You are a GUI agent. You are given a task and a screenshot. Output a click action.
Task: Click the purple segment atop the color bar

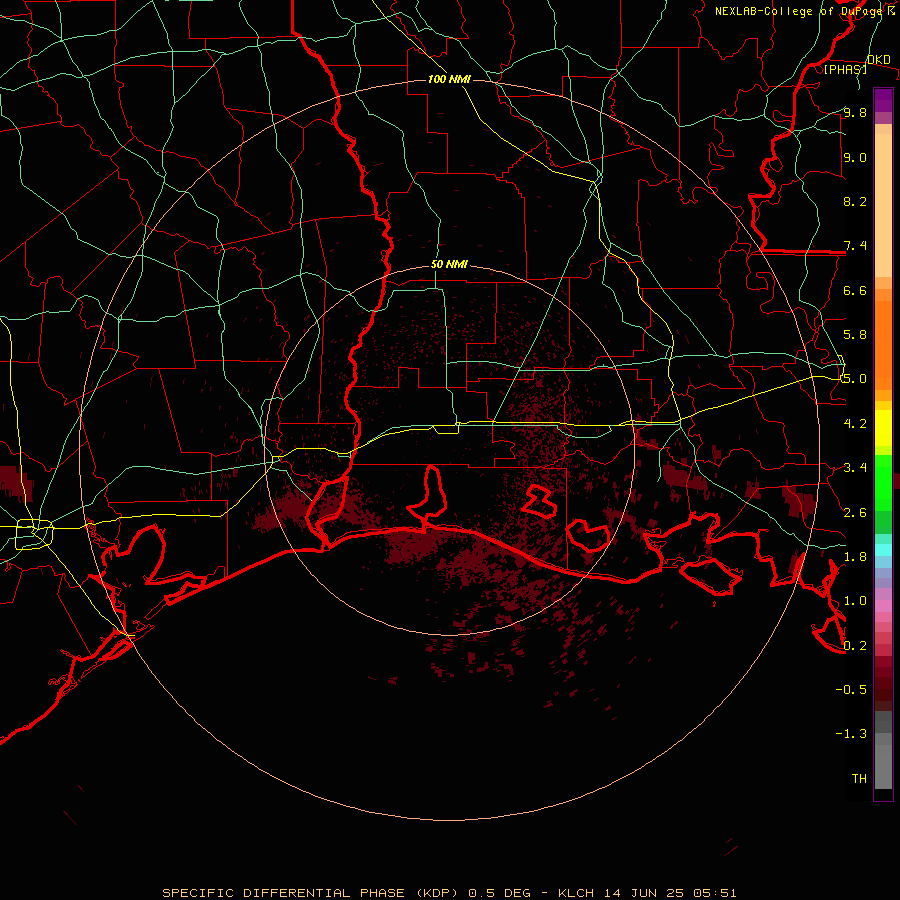(x=883, y=100)
